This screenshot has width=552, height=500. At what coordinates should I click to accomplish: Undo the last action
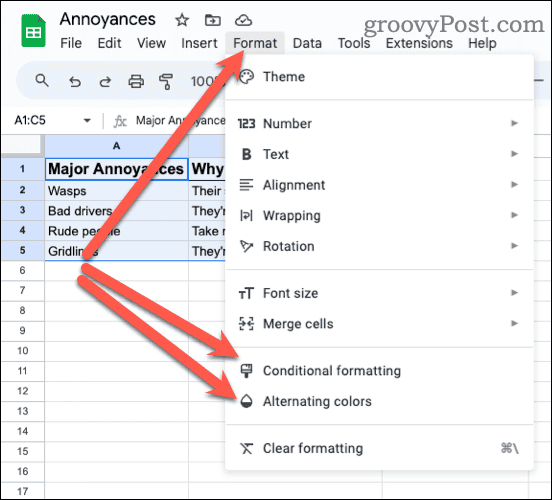click(75, 82)
